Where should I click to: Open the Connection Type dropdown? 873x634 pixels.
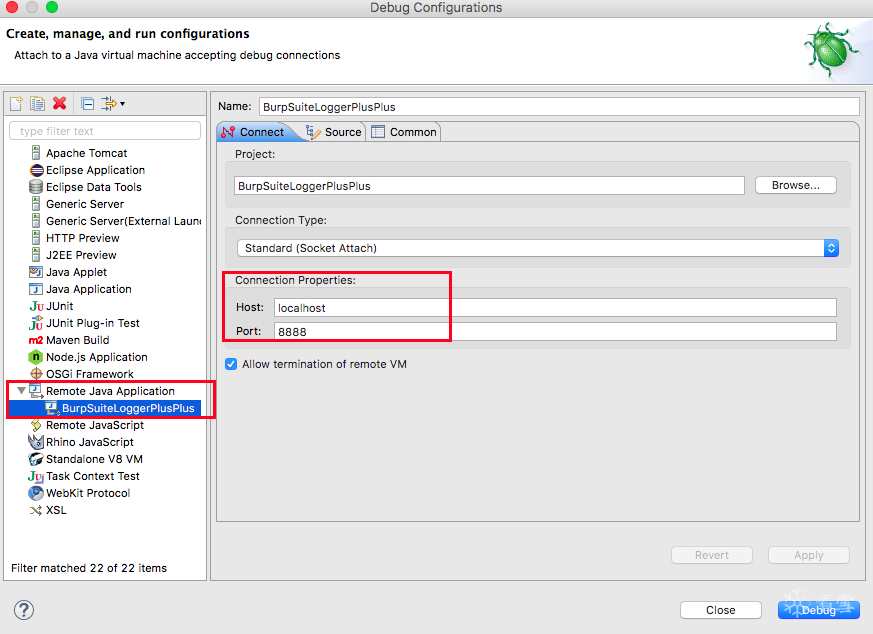click(x=538, y=248)
